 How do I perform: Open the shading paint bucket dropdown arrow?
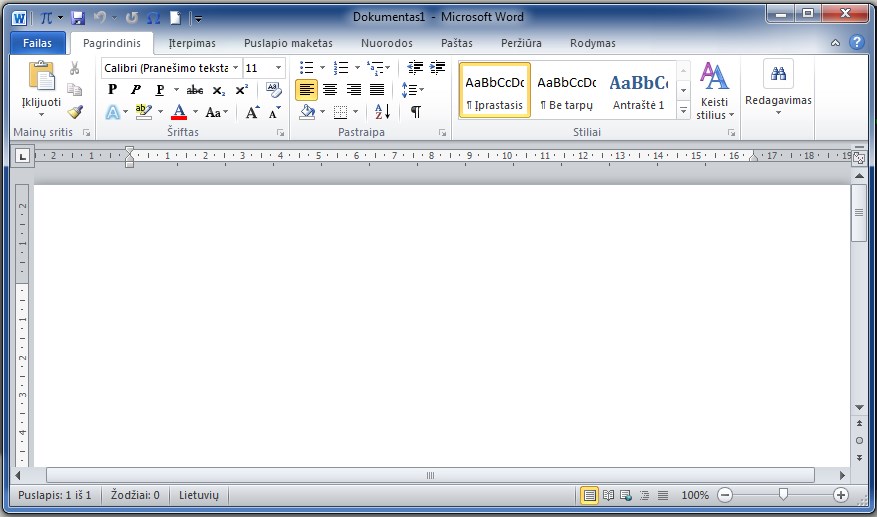pyautogui.click(x=323, y=112)
